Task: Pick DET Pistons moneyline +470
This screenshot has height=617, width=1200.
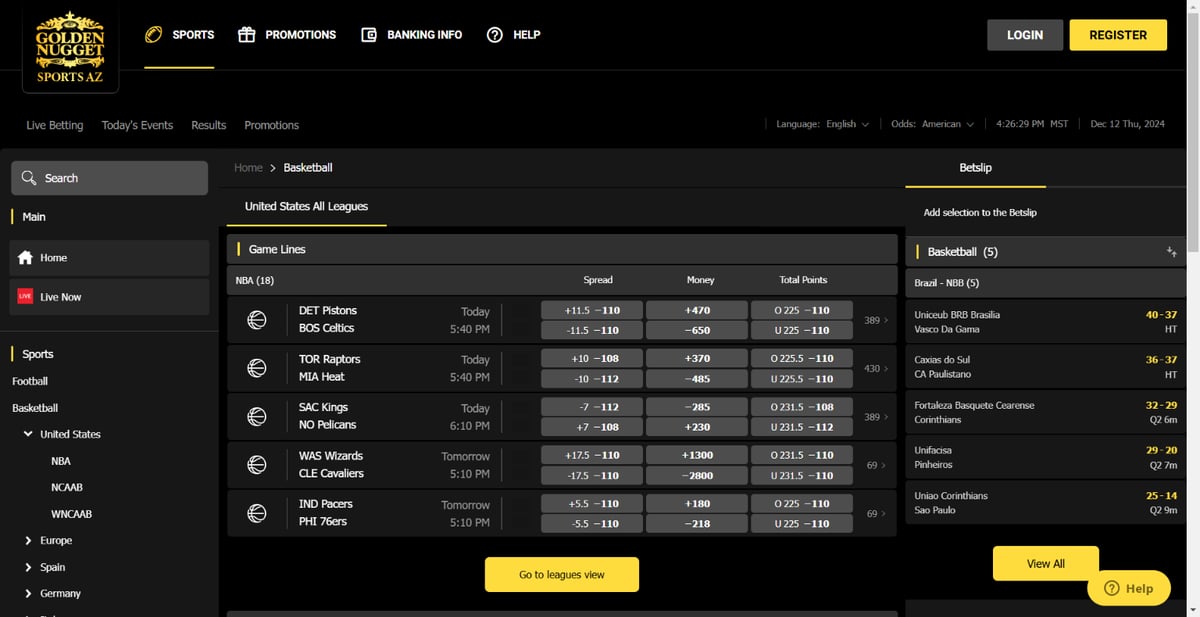Action: tap(697, 310)
